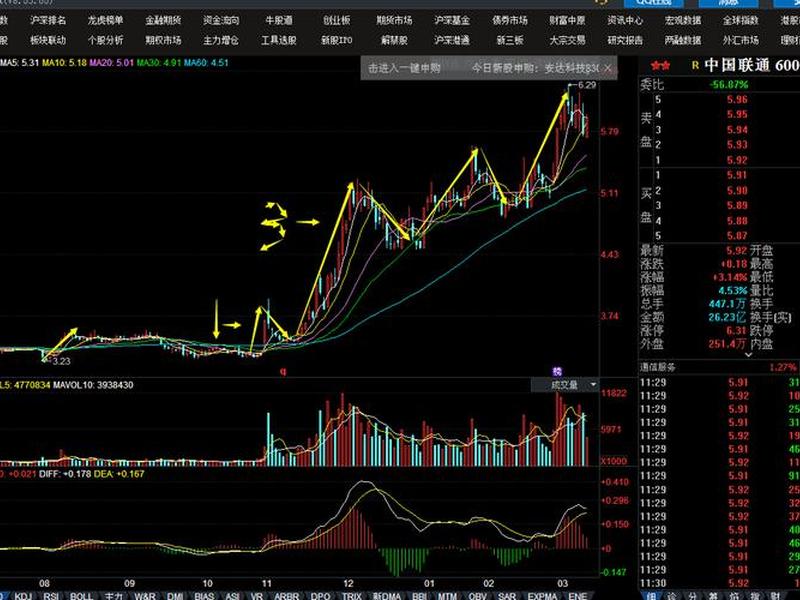The image size is (800, 600).
Task: Click buy level 5 price 5.87
Action: coord(737,236)
